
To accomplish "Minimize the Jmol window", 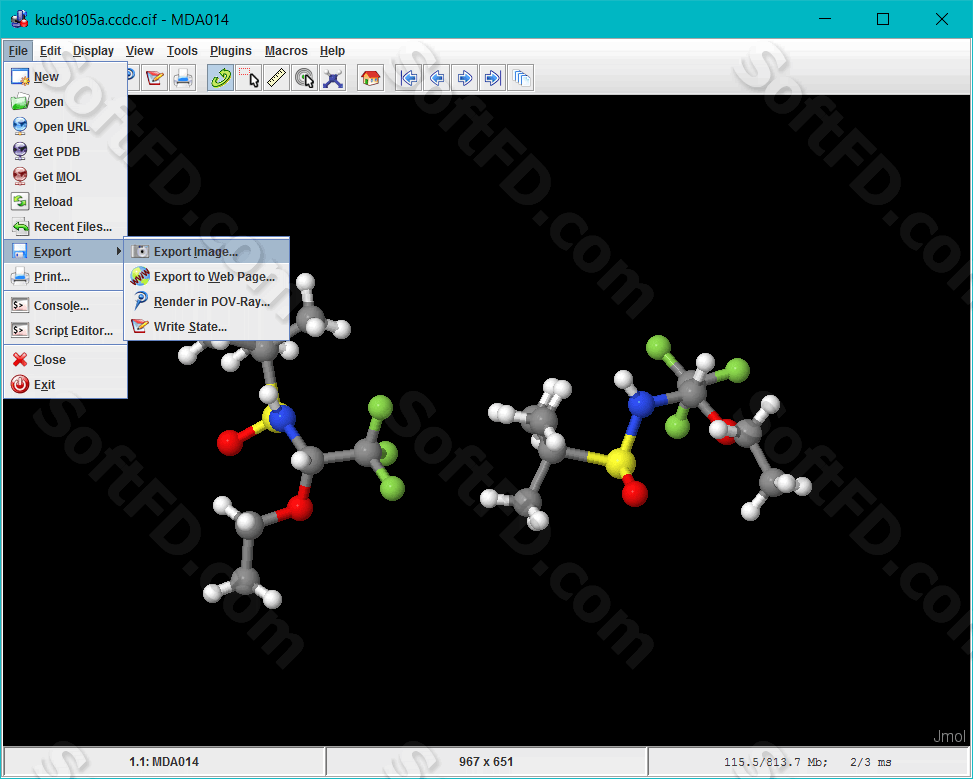I will [825, 19].
